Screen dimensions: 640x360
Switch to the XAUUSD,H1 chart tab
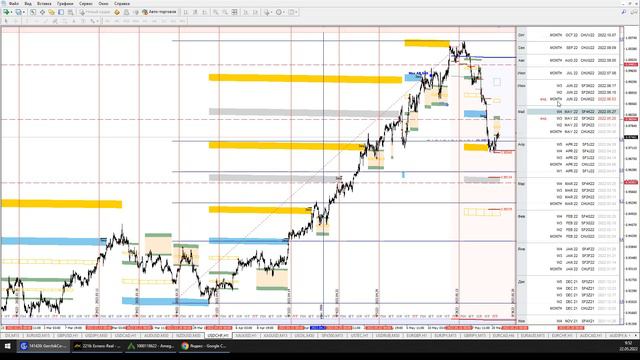pyautogui.click(x=246, y=336)
